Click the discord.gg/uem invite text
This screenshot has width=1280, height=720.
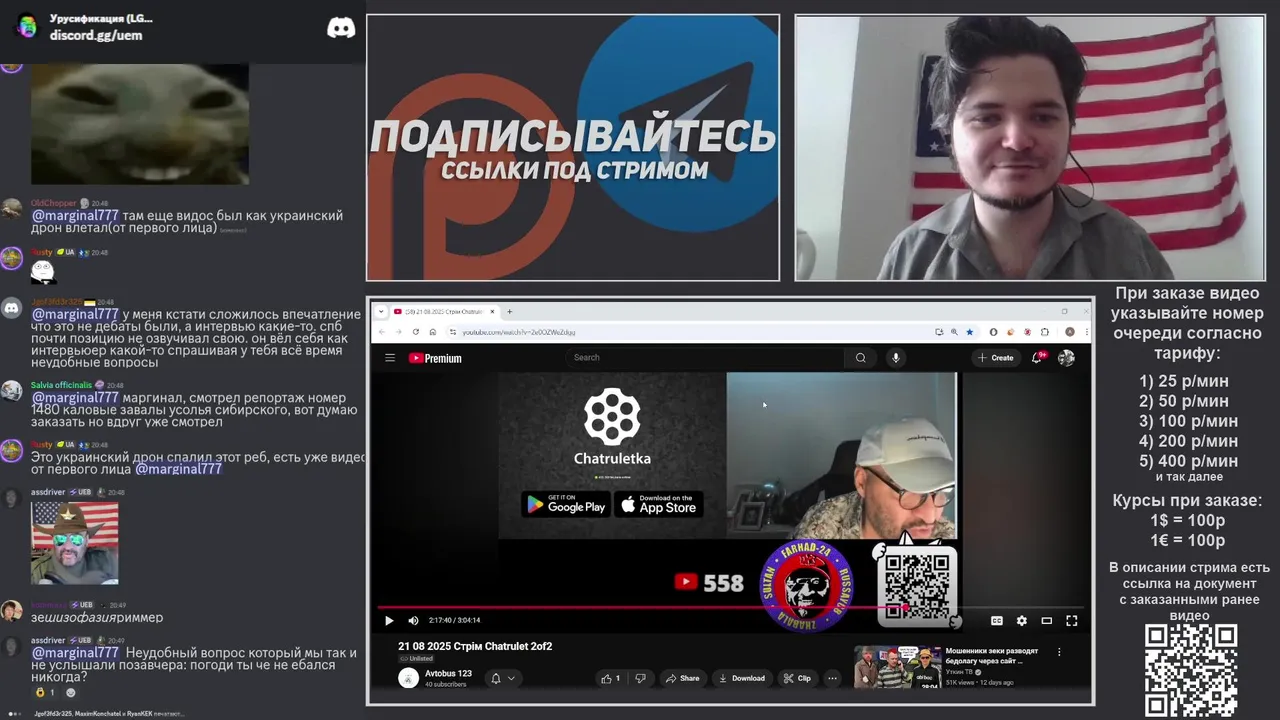(96, 35)
